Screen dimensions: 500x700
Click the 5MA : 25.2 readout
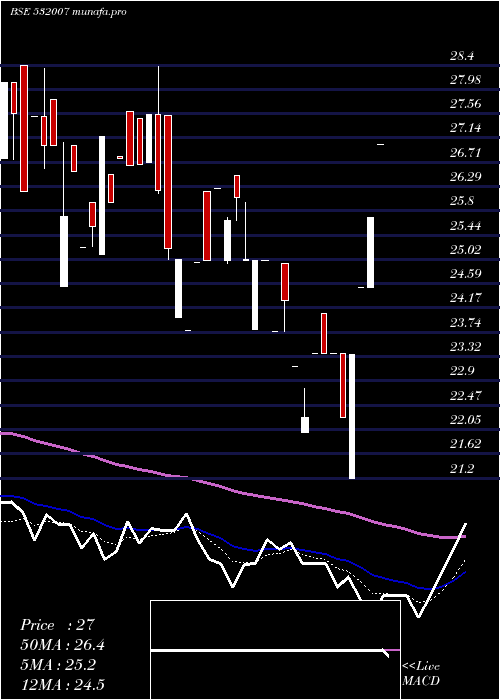pos(58,665)
